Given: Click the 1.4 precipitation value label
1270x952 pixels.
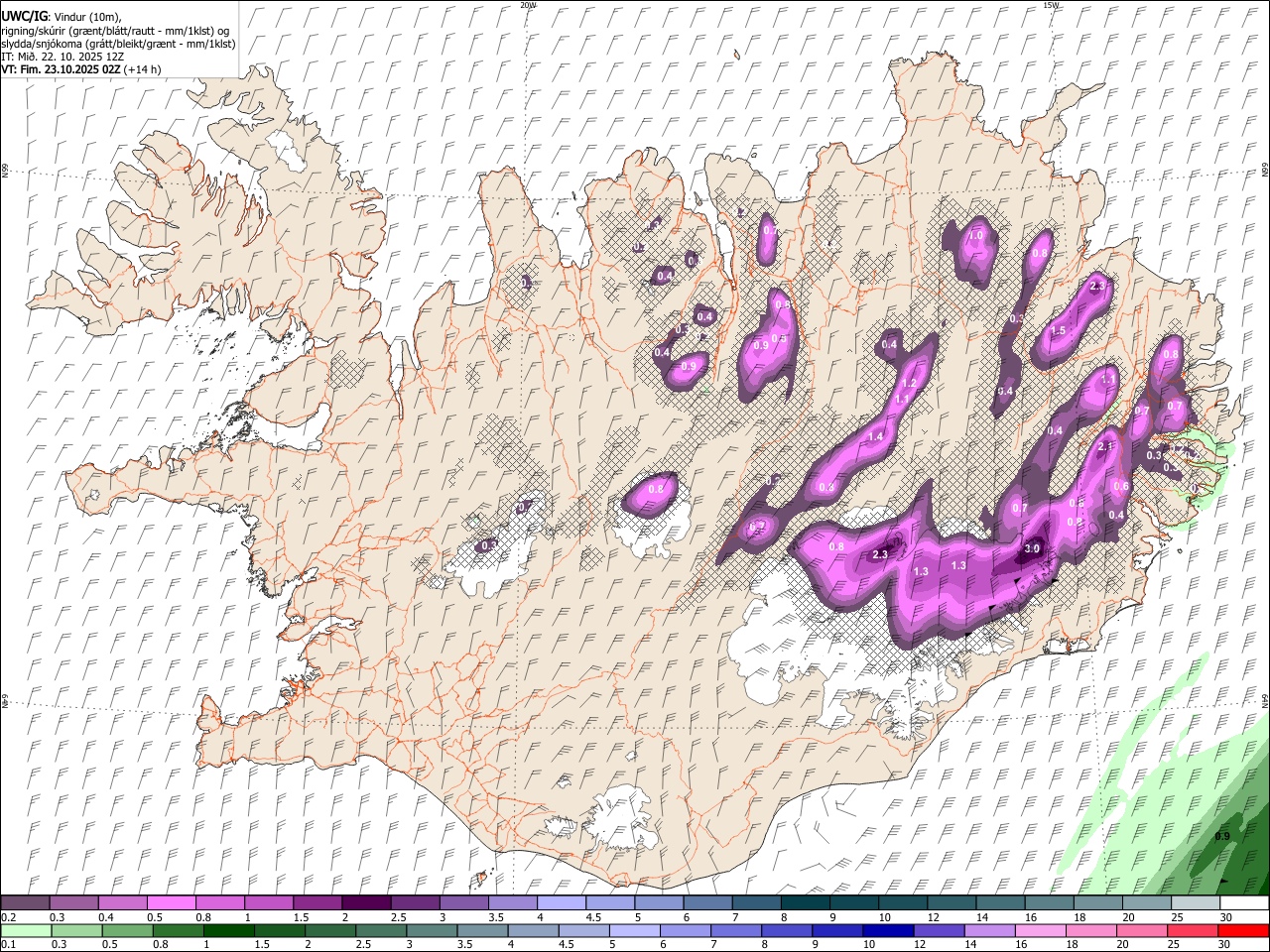Looking at the screenshot, I should [x=875, y=437].
